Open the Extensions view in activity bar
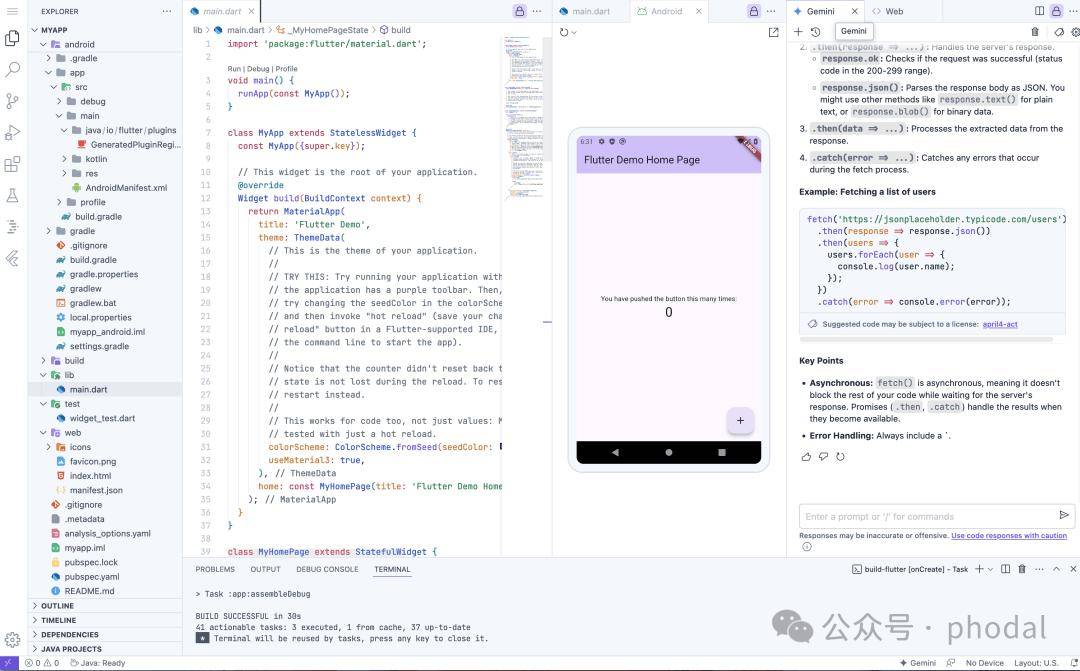 [13, 165]
